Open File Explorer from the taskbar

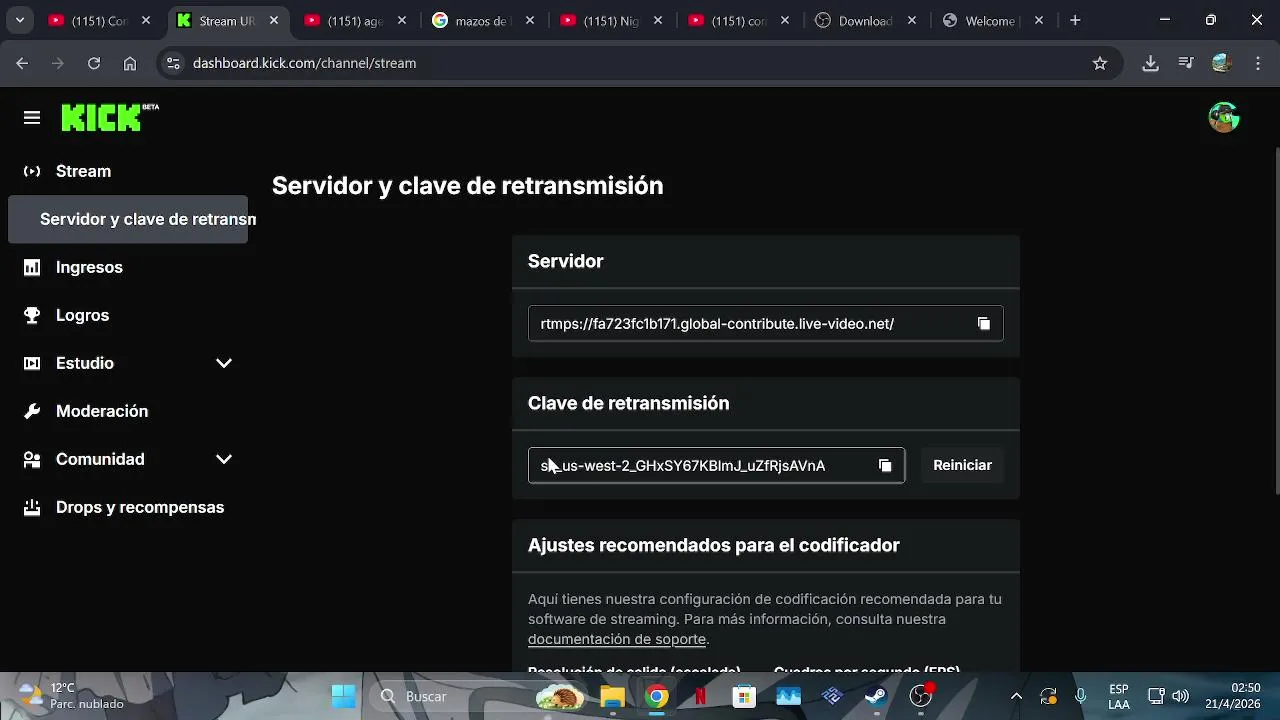pyautogui.click(x=612, y=696)
